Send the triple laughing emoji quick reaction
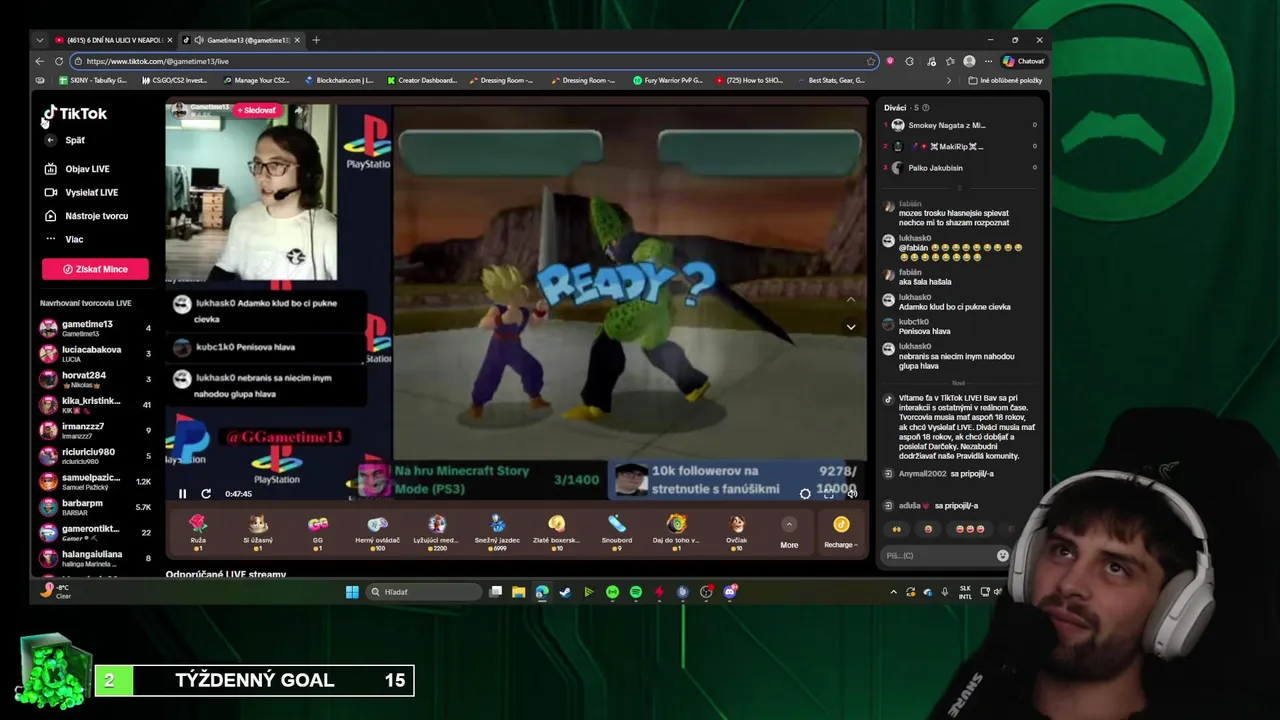Image resolution: width=1280 pixels, height=720 pixels. (x=969, y=529)
